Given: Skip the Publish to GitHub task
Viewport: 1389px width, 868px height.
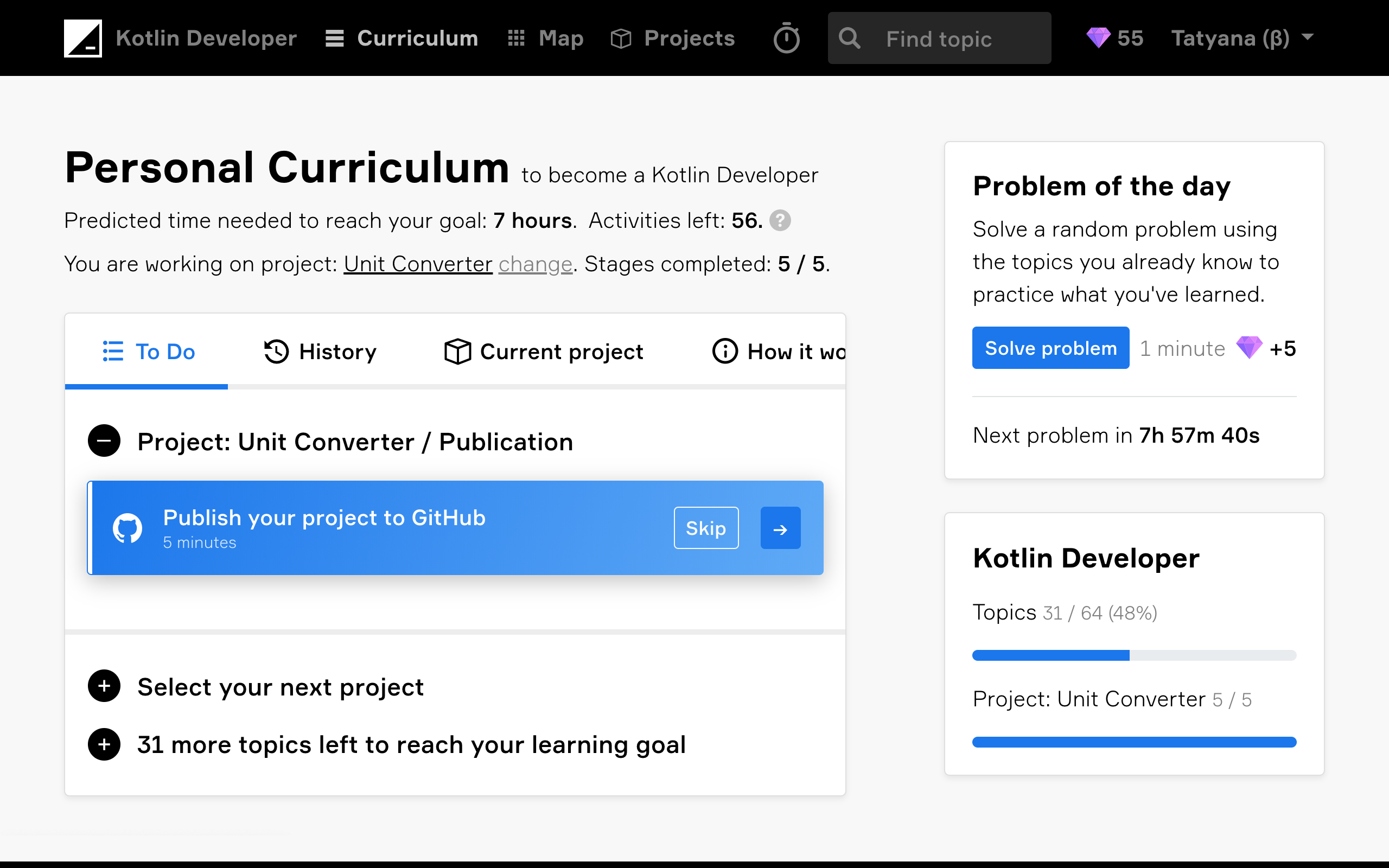Looking at the screenshot, I should (705, 527).
